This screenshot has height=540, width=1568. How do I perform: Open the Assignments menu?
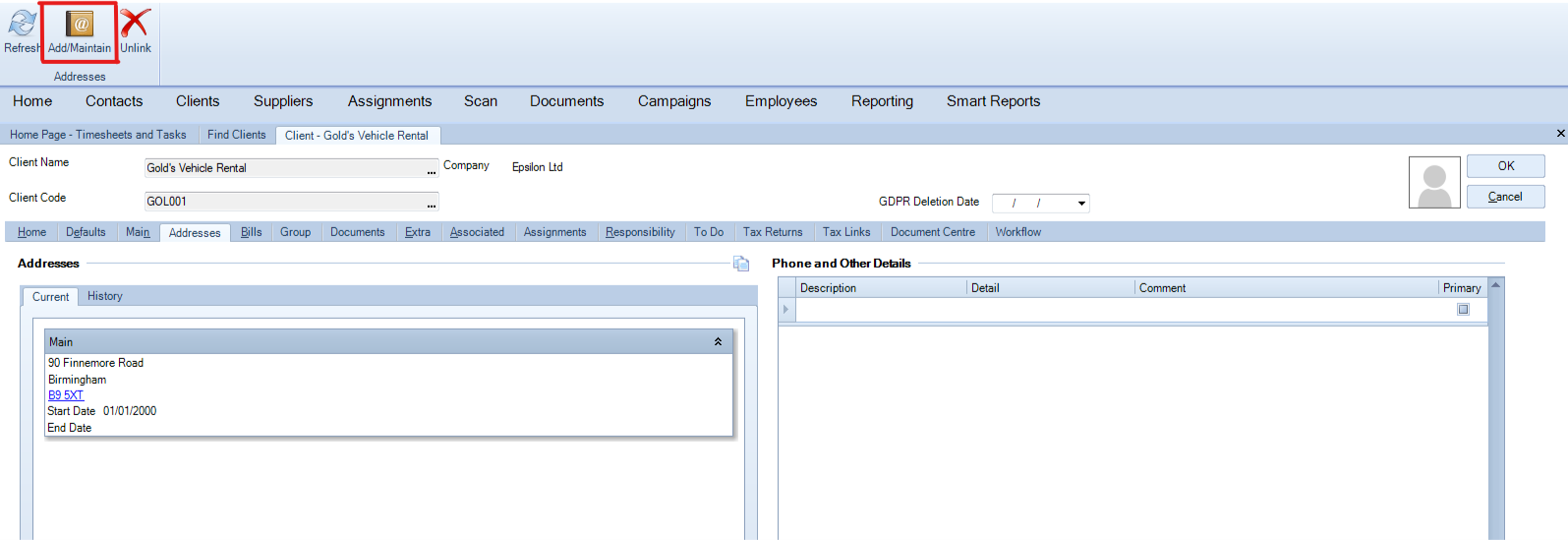[x=389, y=101]
